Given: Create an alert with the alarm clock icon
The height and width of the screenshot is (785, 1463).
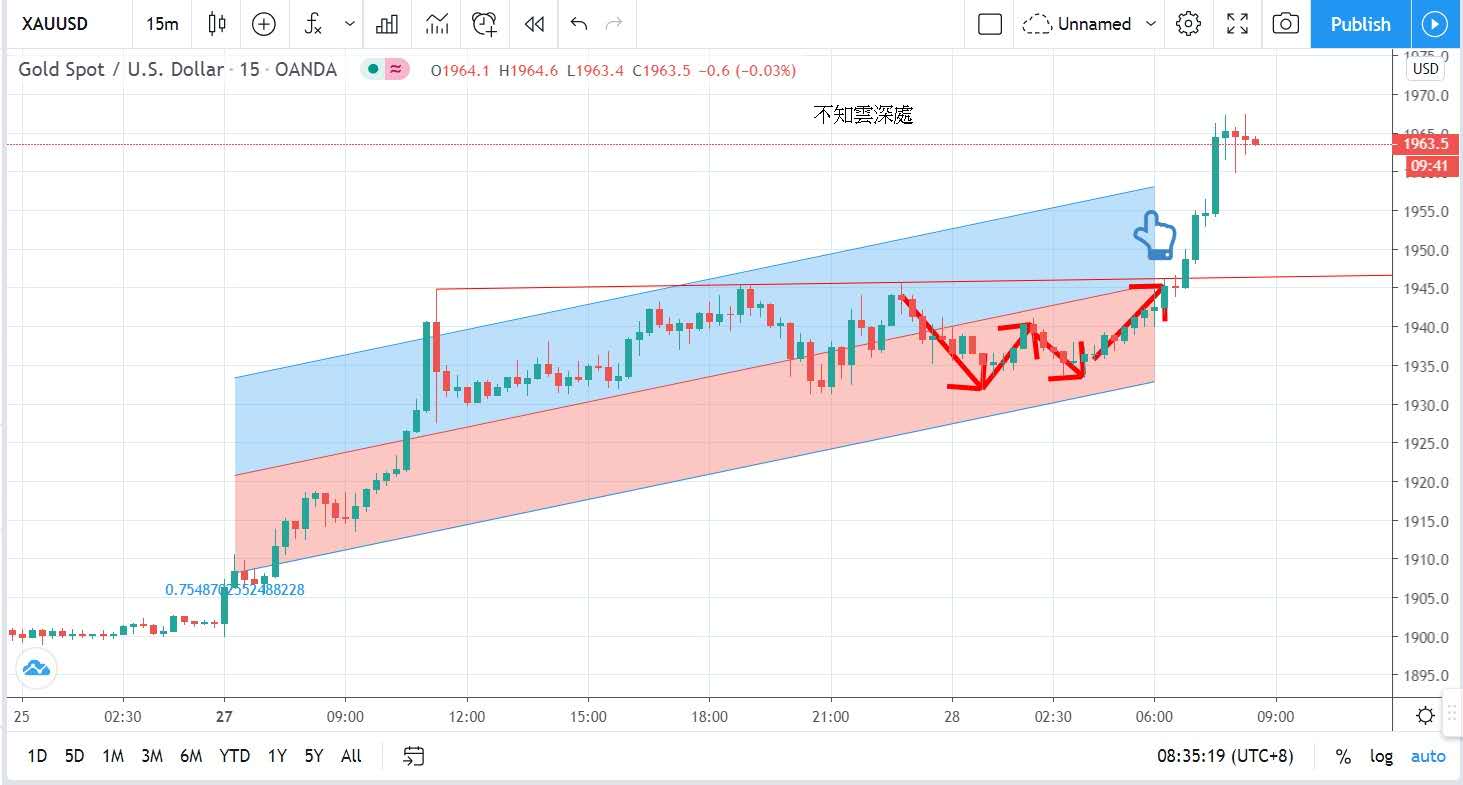Looking at the screenshot, I should (x=485, y=24).
